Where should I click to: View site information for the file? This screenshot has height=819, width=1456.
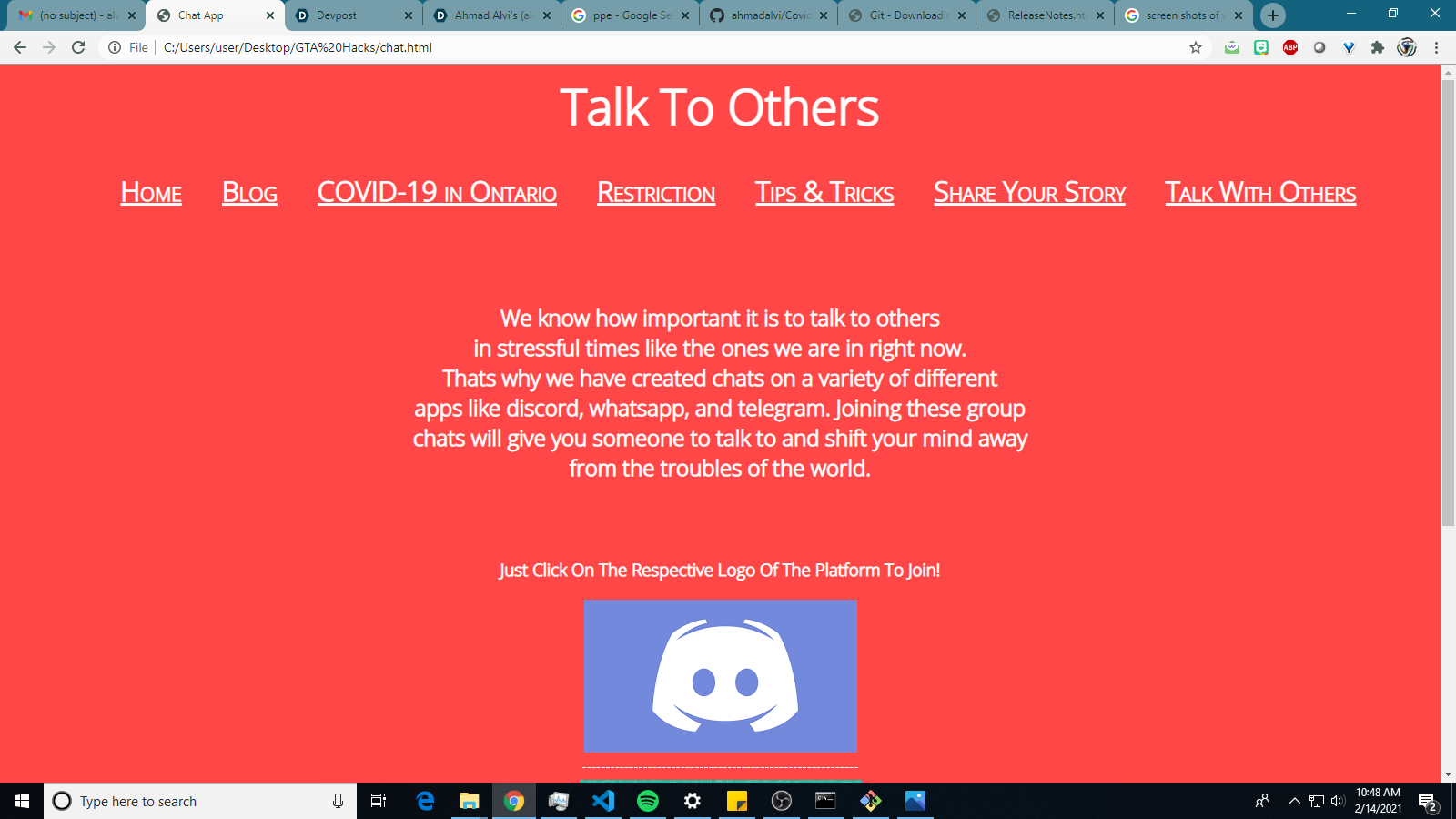pos(115,47)
